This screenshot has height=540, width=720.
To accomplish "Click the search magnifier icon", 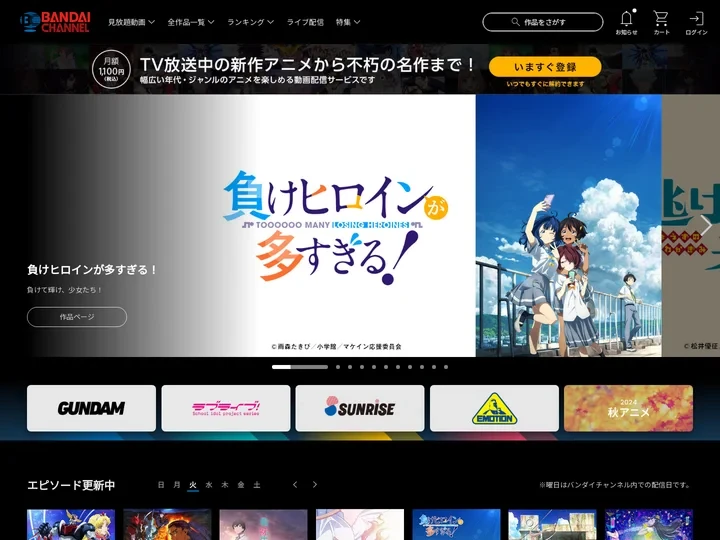I will [x=515, y=22].
